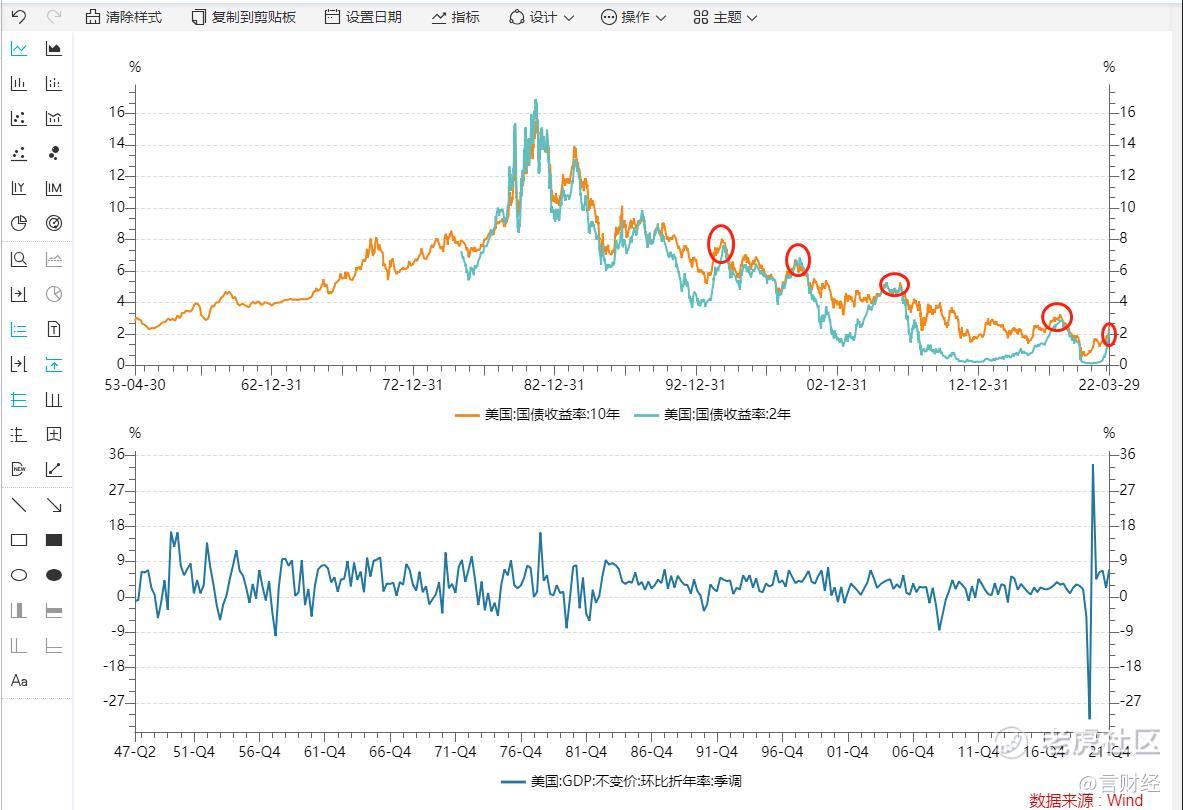Image resolution: width=1183 pixels, height=810 pixels.
Task: Click the greyed horizontal bar chart icon
Action: [x=54, y=610]
